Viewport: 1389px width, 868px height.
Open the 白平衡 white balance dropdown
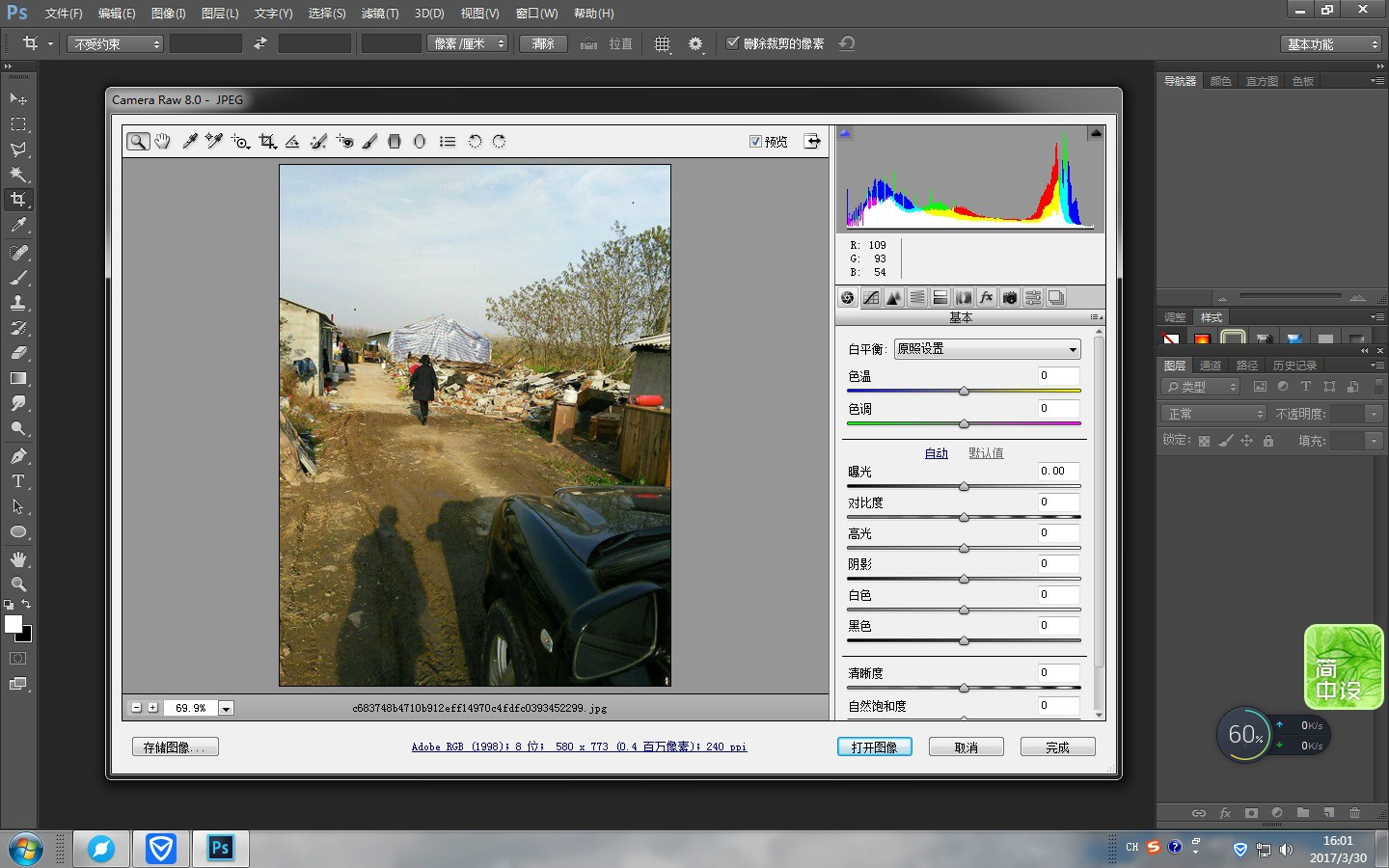click(x=987, y=349)
